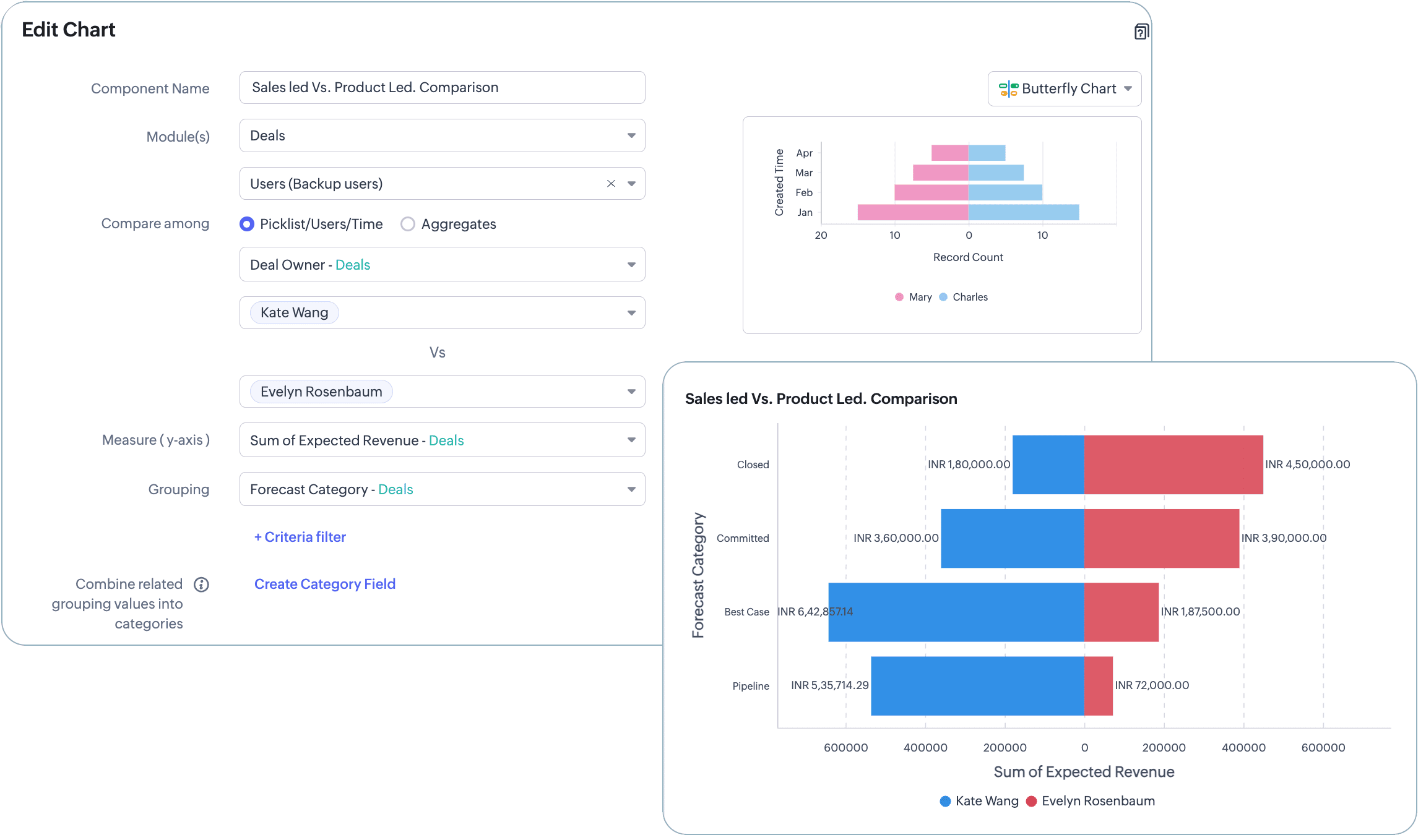Open the Forecast Category grouping dropdown

[631, 489]
